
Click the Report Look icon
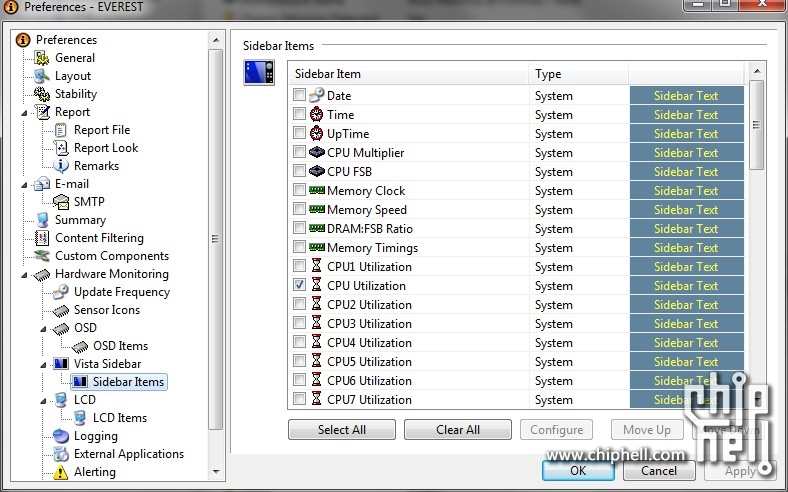[x=61, y=148]
